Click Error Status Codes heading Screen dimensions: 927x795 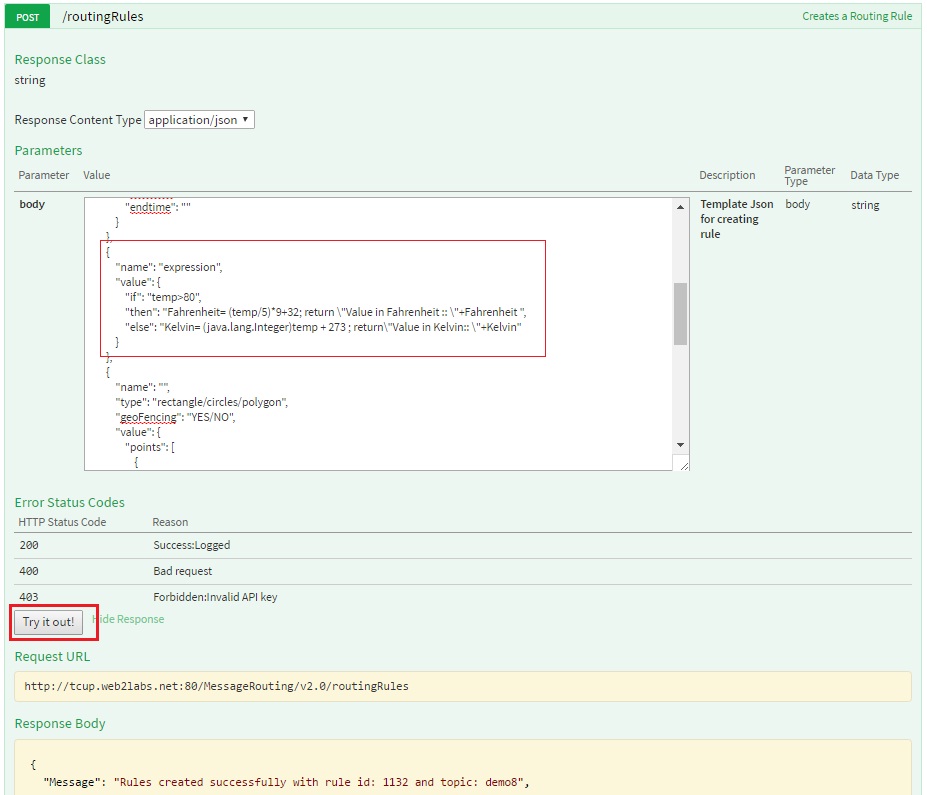tap(70, 502)
